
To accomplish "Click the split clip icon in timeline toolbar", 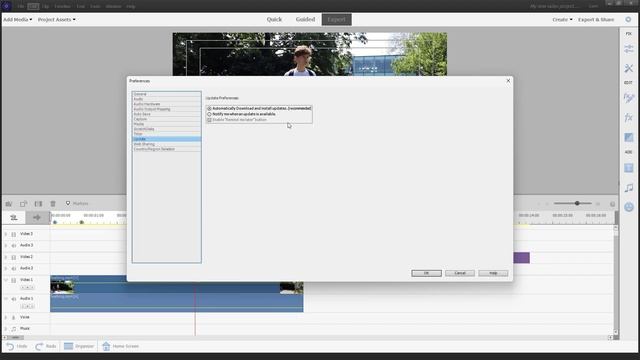I will coord(38,204).
